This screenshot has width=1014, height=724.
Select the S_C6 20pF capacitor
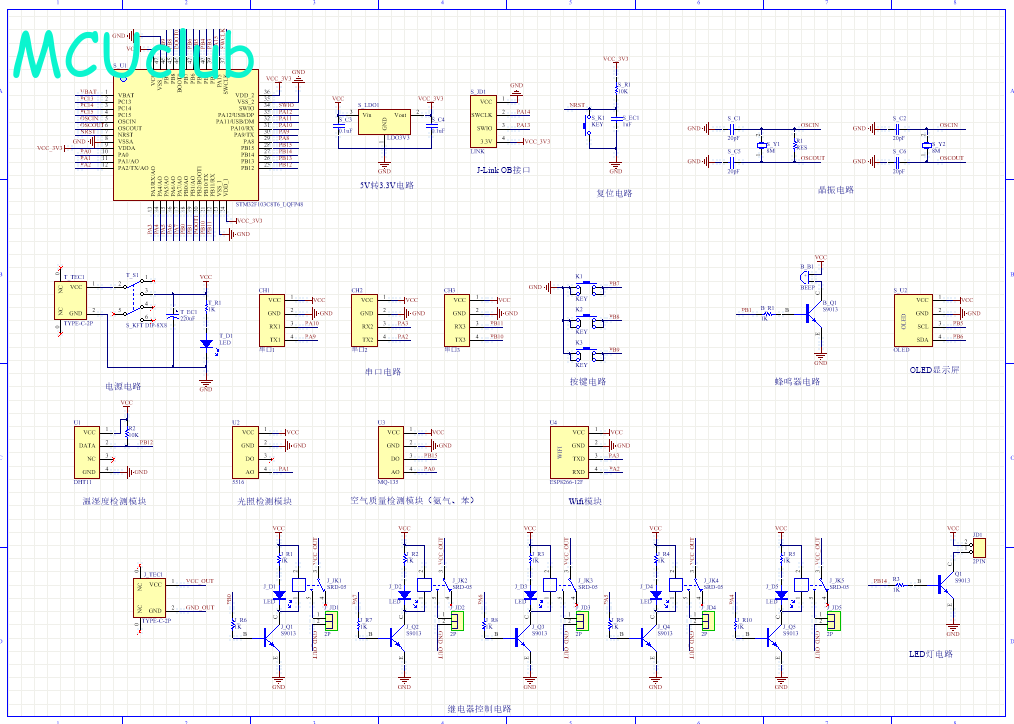(x=898, y=162)
